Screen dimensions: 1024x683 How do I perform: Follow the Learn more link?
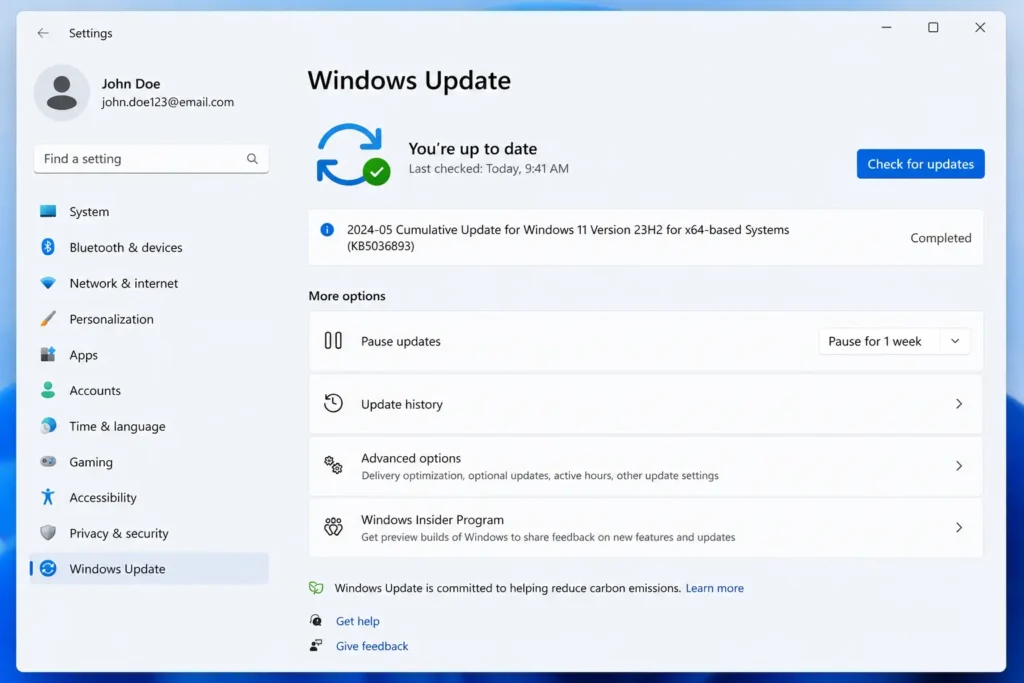[714, 588]
